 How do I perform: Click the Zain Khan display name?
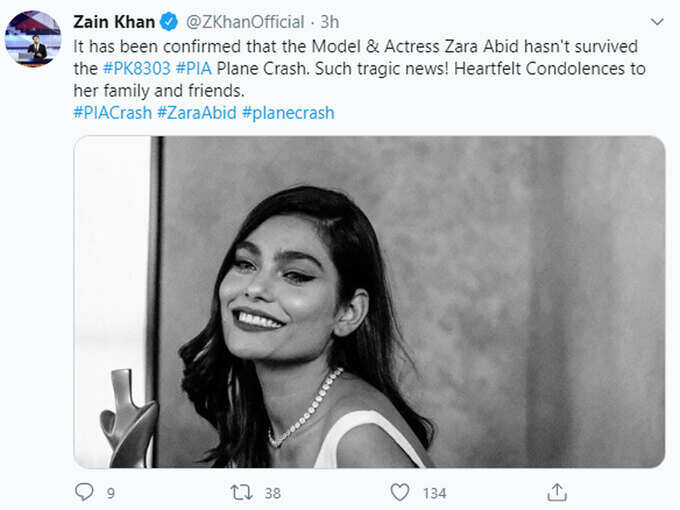click(114, 22)
